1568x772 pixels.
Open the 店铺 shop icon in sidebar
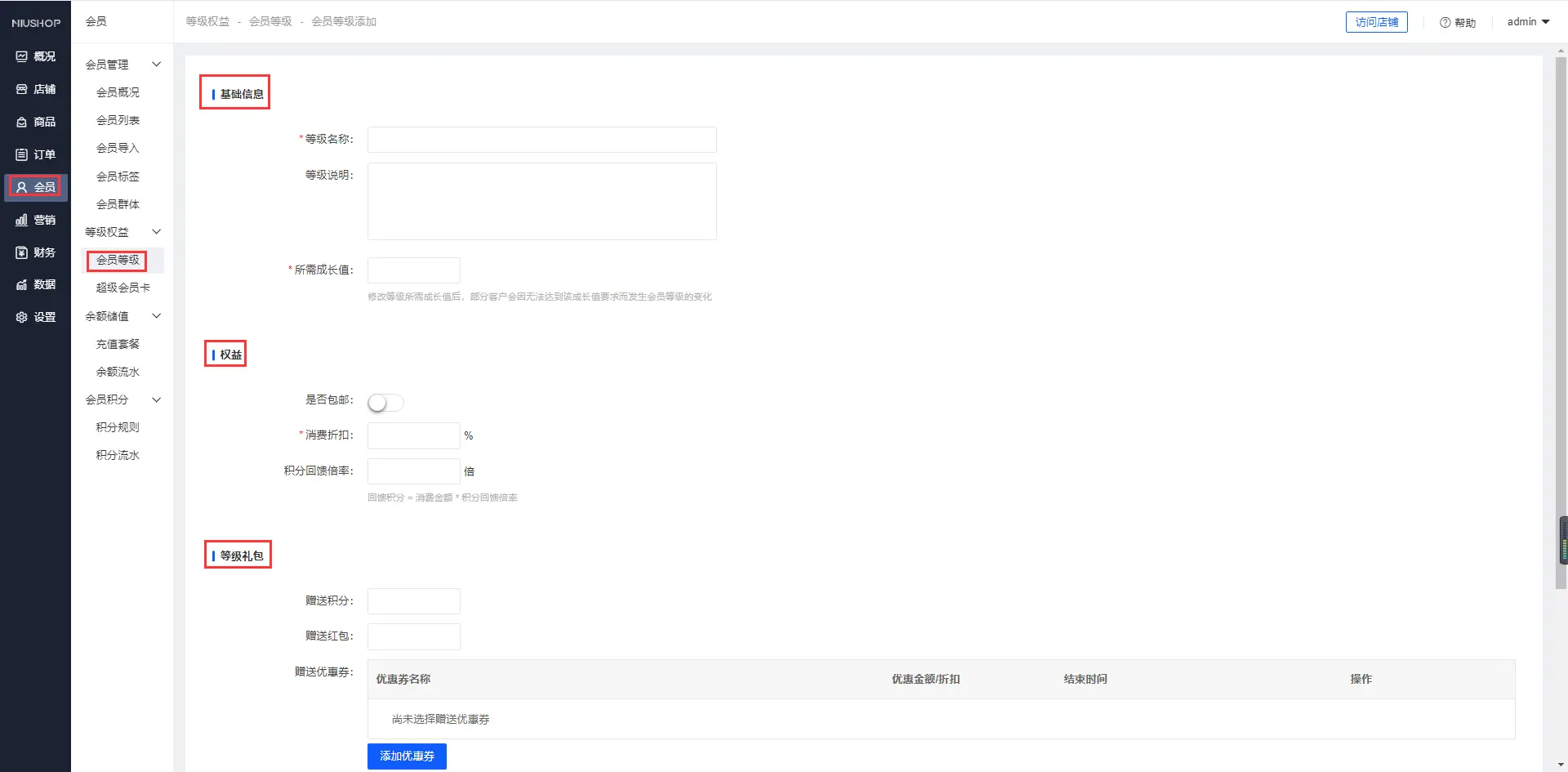click(22, 89)
